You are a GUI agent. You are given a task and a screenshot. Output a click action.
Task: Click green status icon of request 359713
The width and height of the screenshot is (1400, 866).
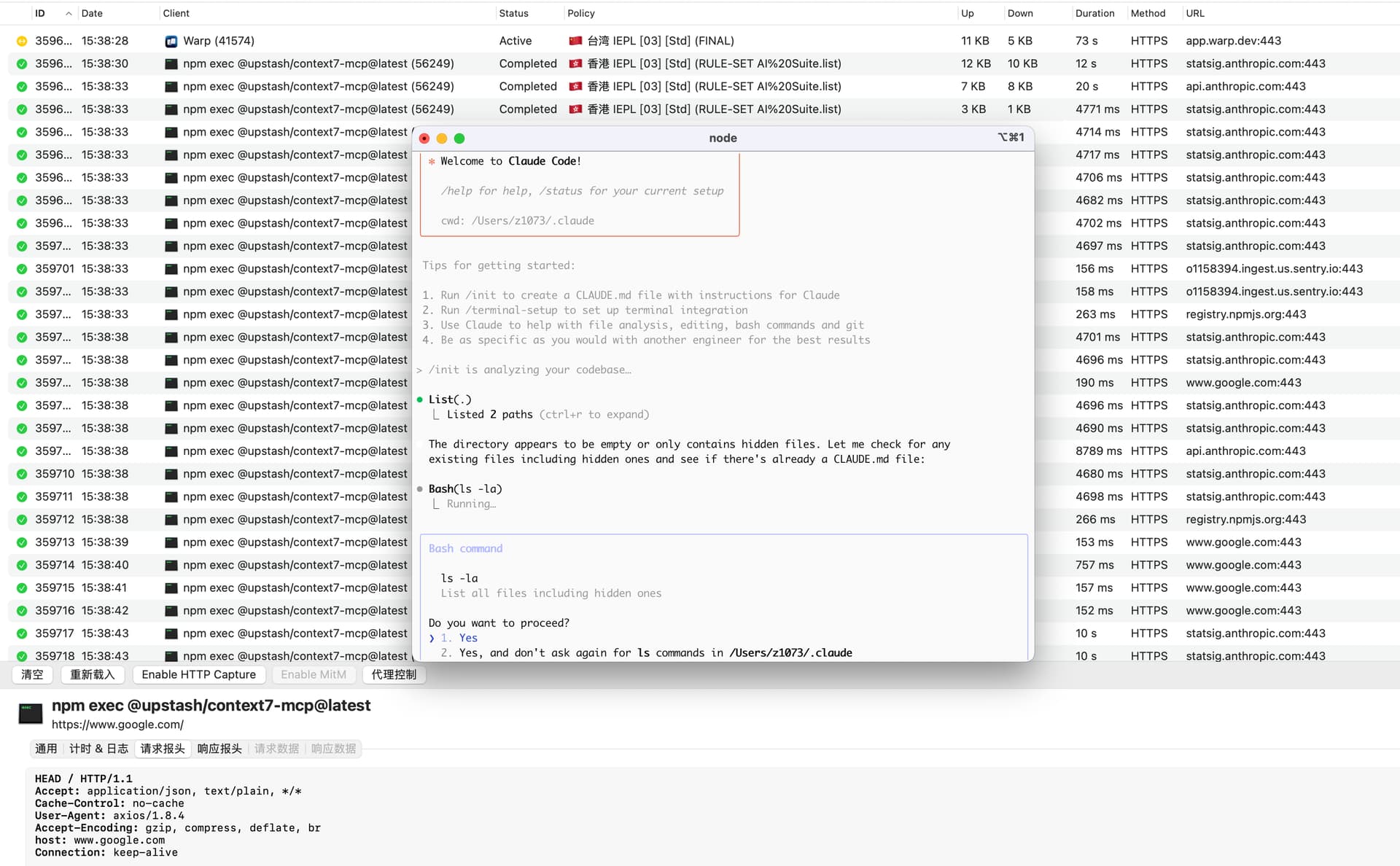click(22, 542)
